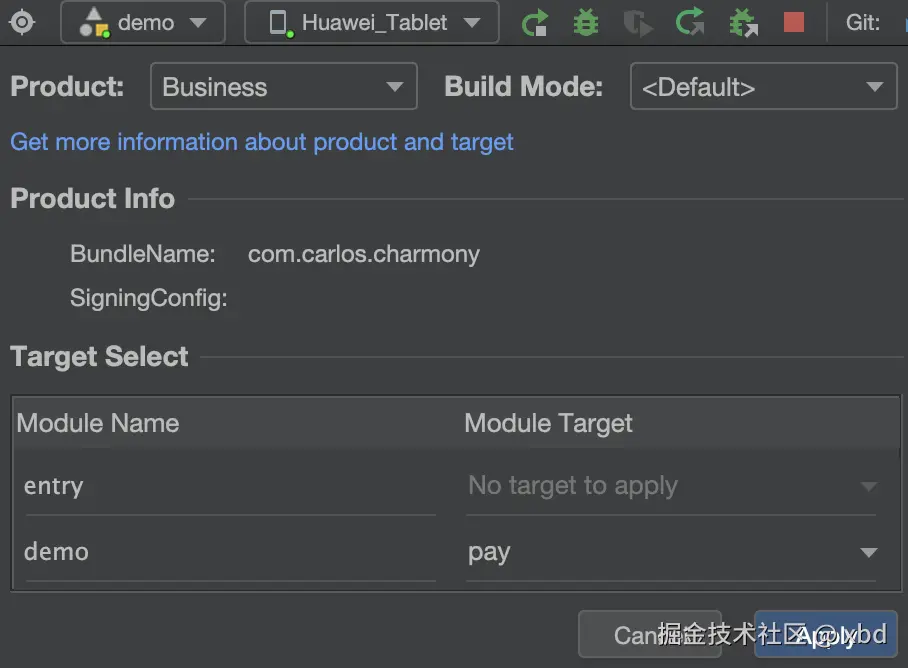Click the Cancel button

[x=649, y=635]
